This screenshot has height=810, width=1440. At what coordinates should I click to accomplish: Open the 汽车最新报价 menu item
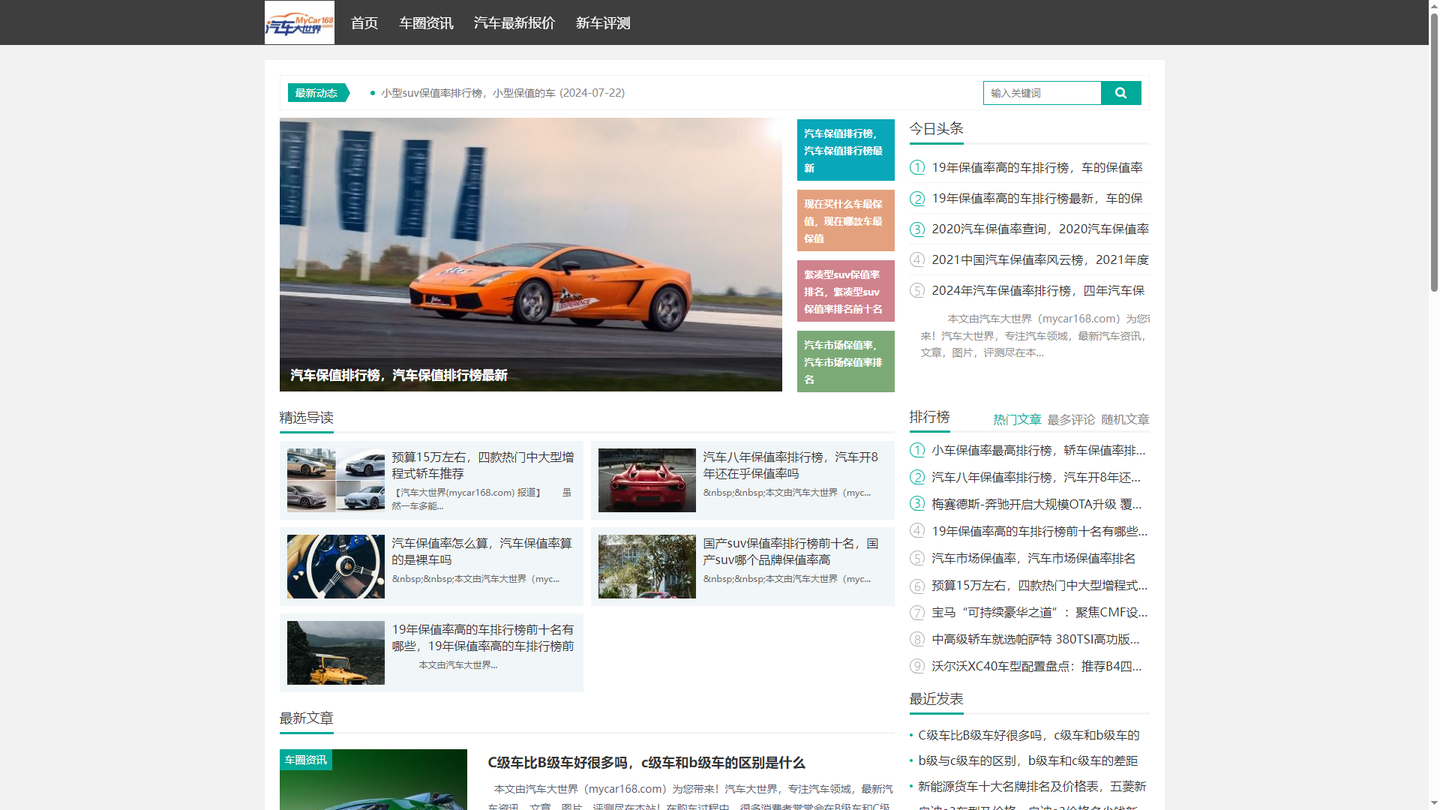(x=515, y=23)
